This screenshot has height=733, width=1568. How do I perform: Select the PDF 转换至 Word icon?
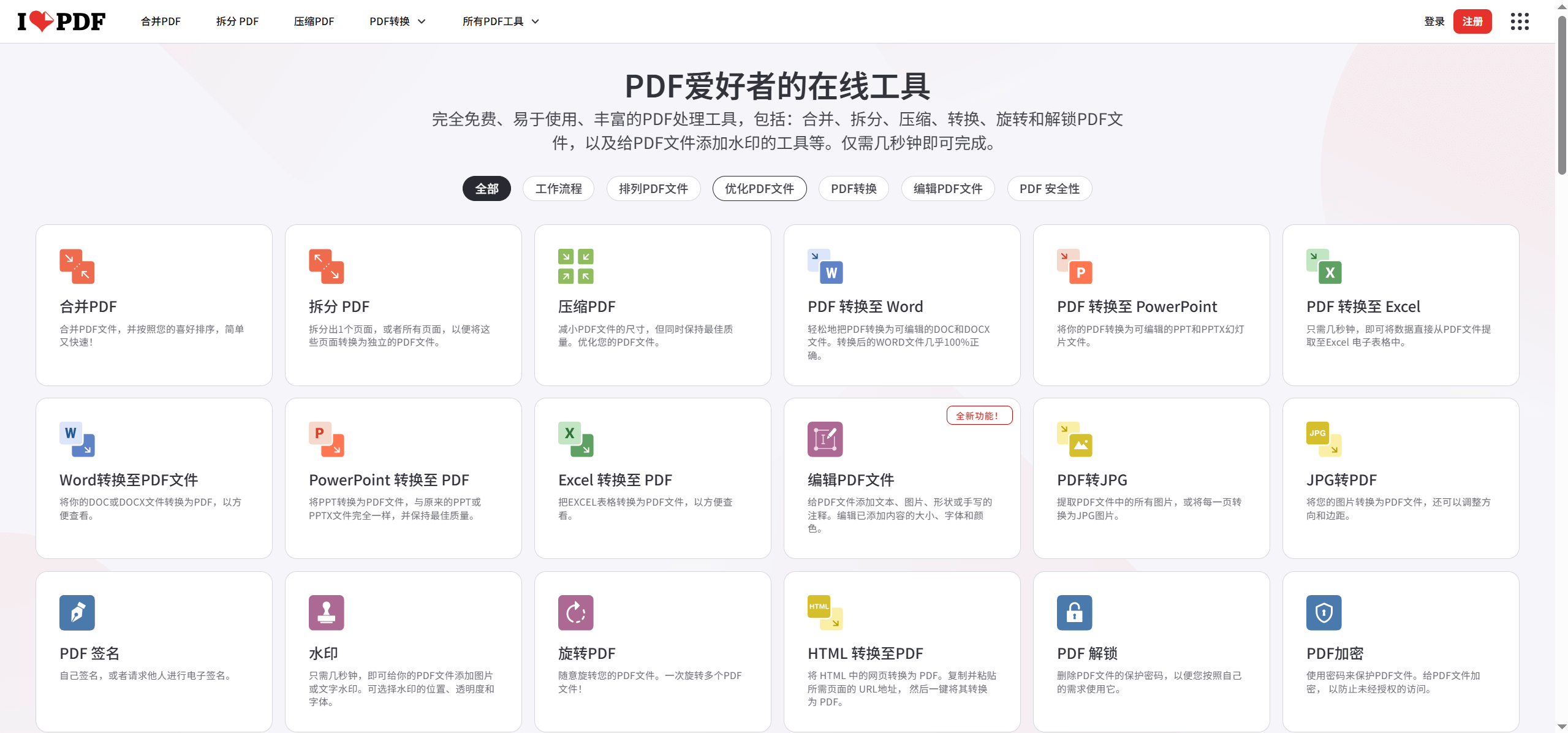(824, 267)
